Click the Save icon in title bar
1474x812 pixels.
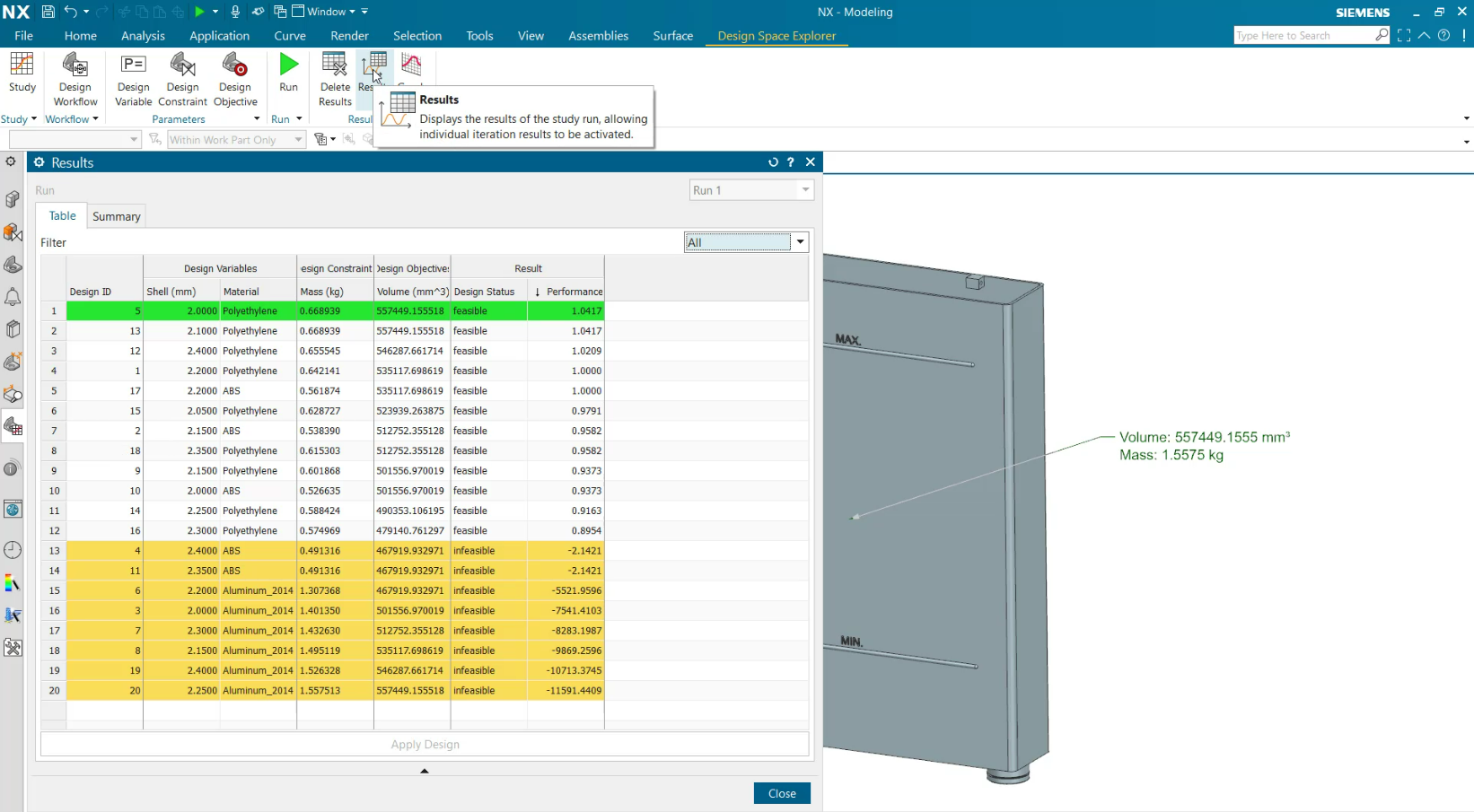pos(48,12)
